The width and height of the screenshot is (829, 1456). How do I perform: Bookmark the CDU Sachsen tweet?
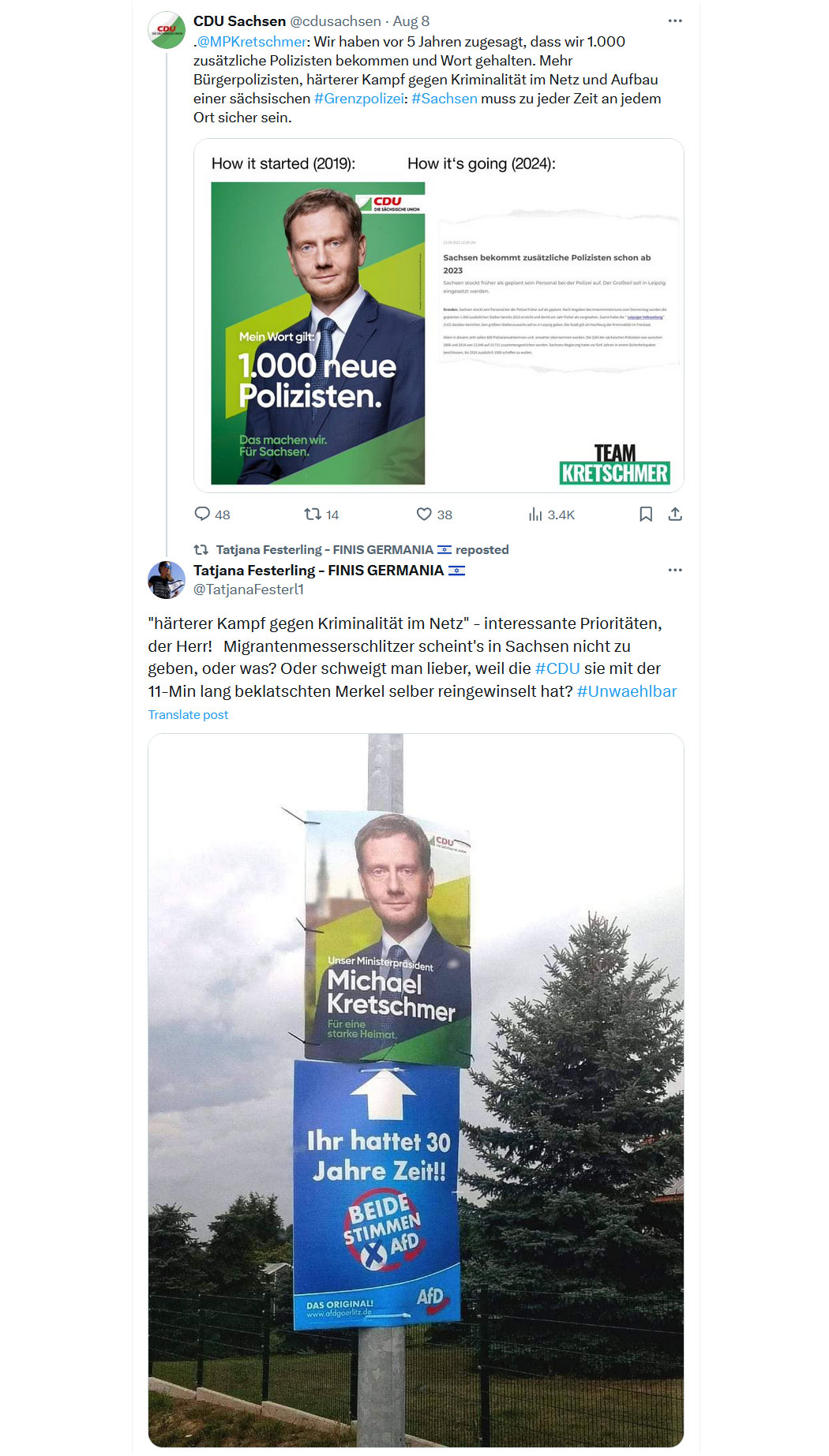[x=646, y=515]
